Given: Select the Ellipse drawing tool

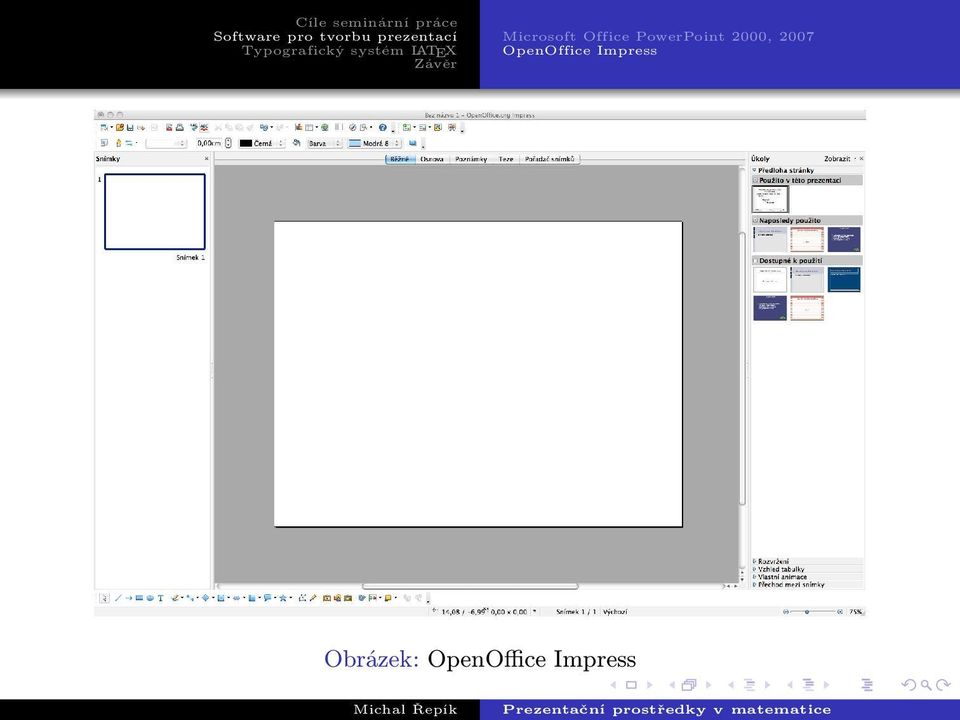Looking at the screenshot, I should point(150,598).
